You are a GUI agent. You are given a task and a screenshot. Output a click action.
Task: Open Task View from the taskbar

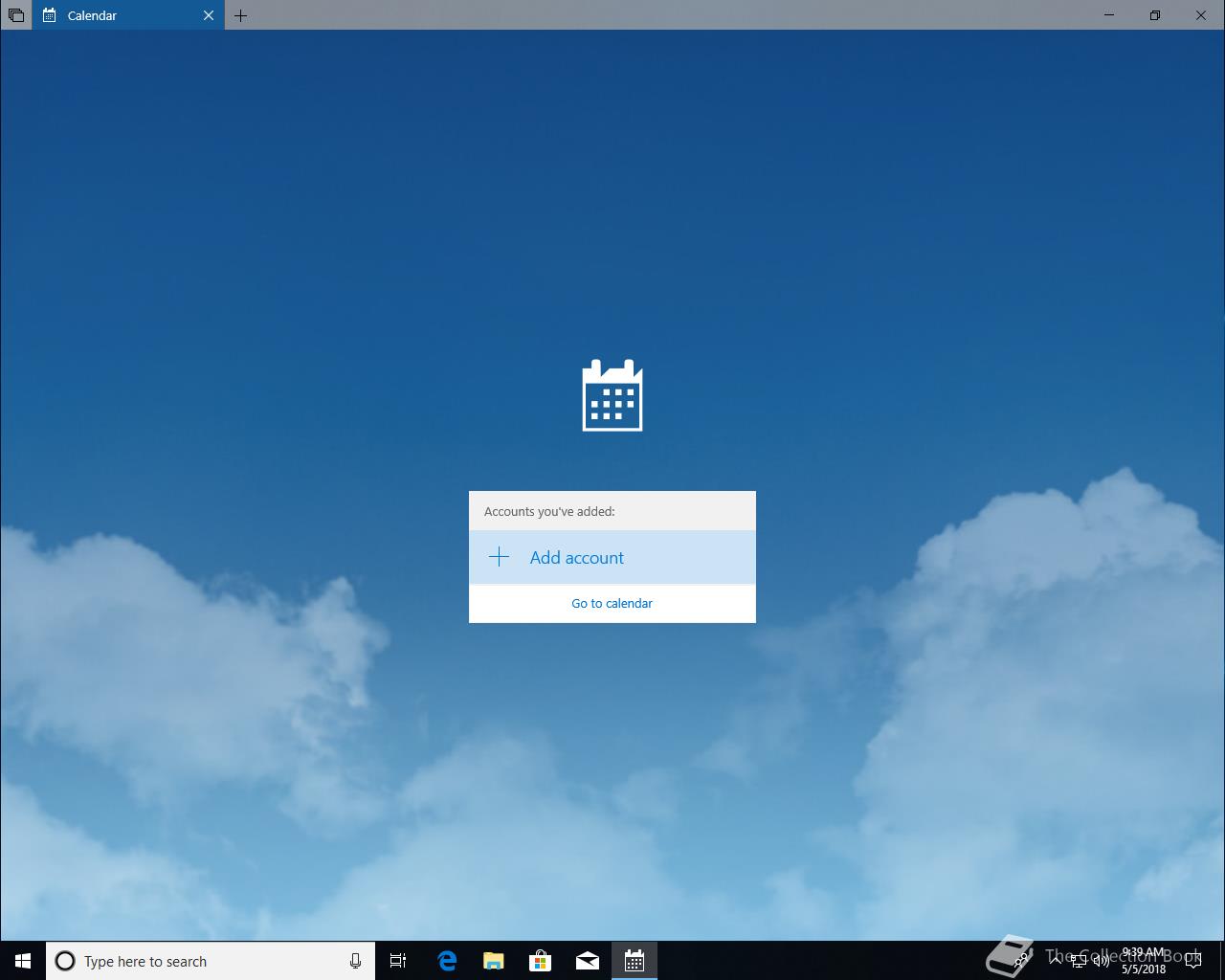click(398, 961)
